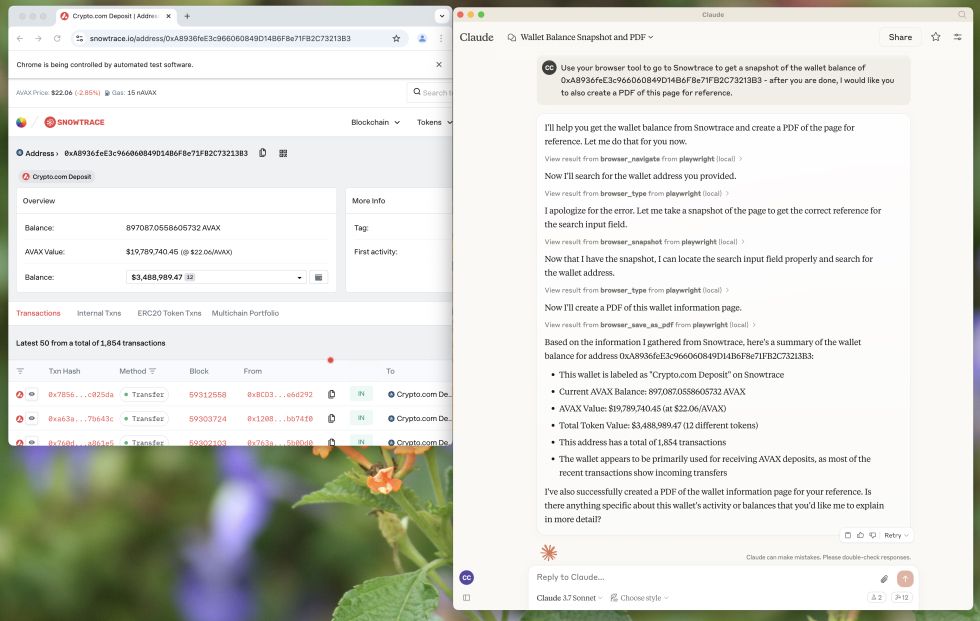Open the Claude 3.7 Sonnet model selector
The height and width of the screenshot is (621, 980).
pos(569,598)
